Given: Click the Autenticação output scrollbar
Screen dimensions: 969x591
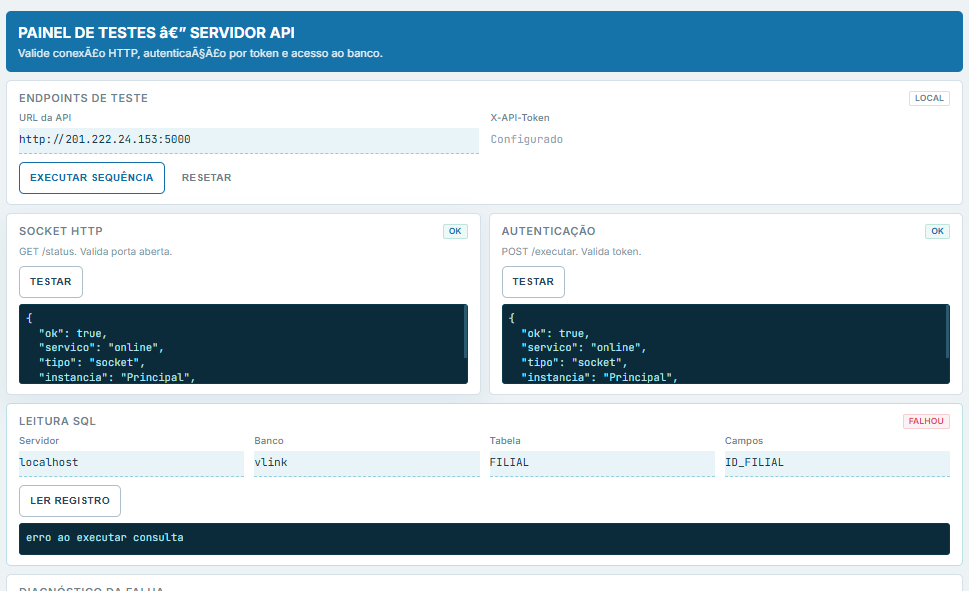Looking at the screenshot, I should pos(947,331).
